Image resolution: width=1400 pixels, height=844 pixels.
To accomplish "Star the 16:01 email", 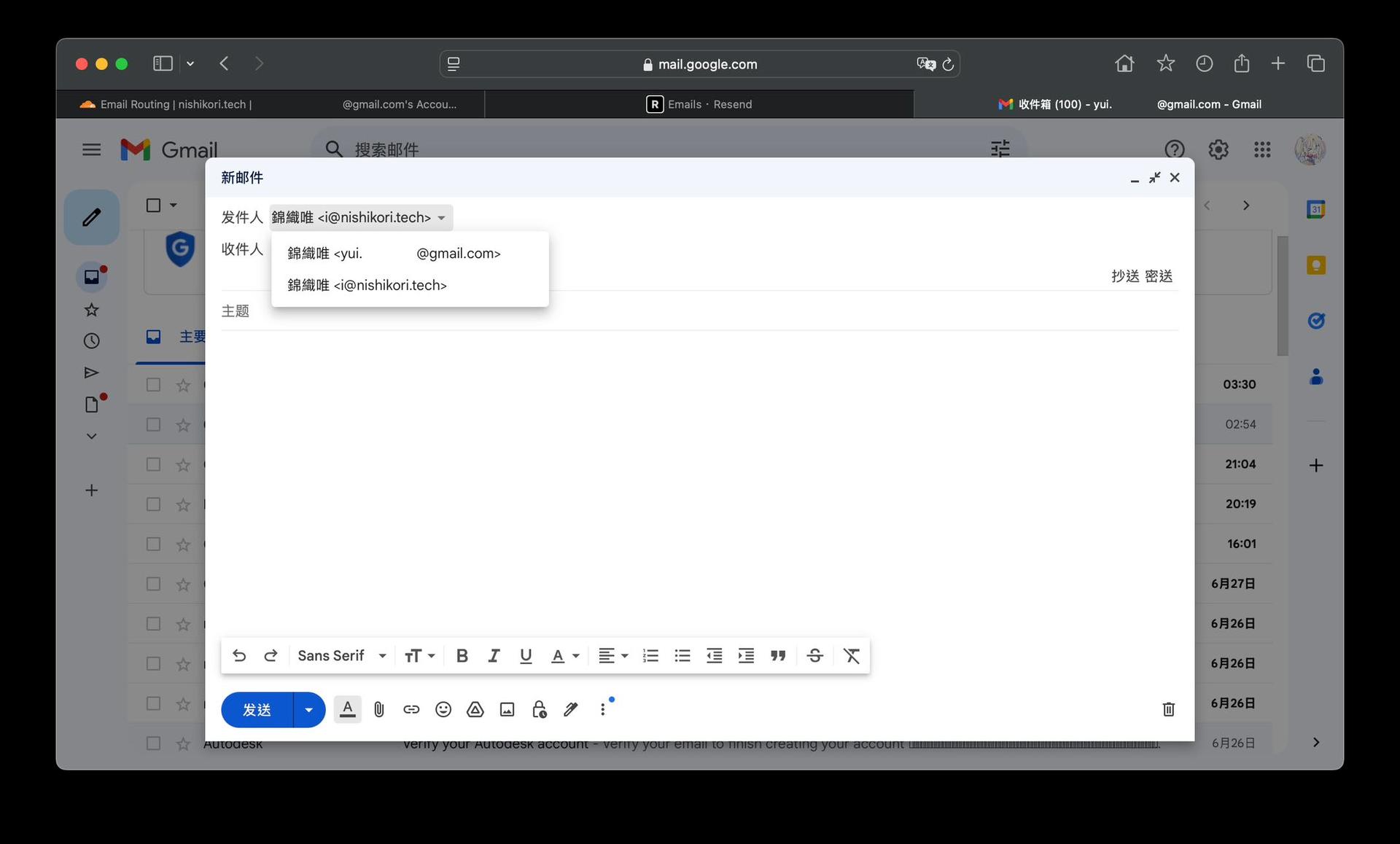I will (x=183, y=544).
